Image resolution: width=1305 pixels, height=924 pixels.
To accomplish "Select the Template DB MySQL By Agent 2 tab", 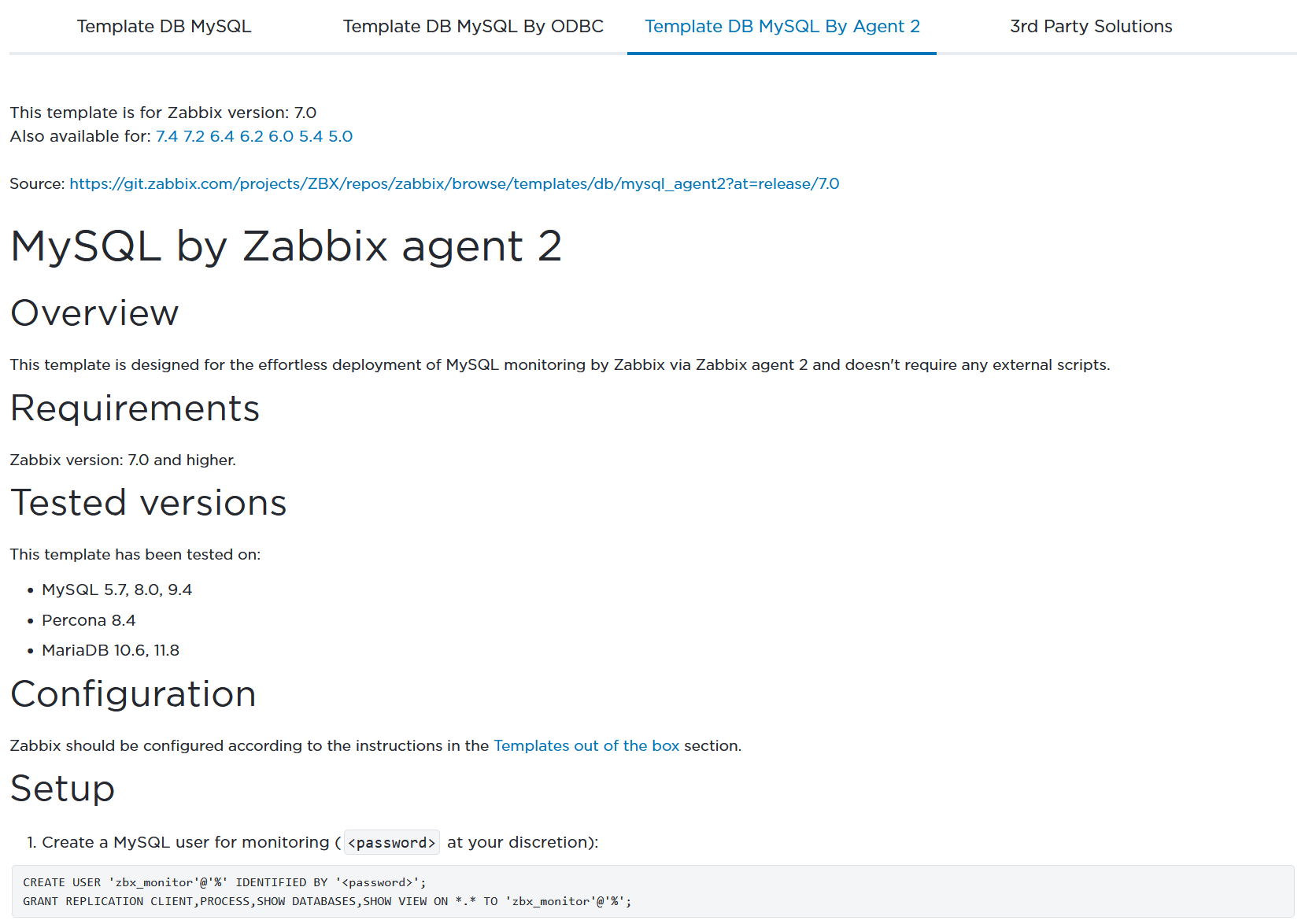I will [782, 27].
